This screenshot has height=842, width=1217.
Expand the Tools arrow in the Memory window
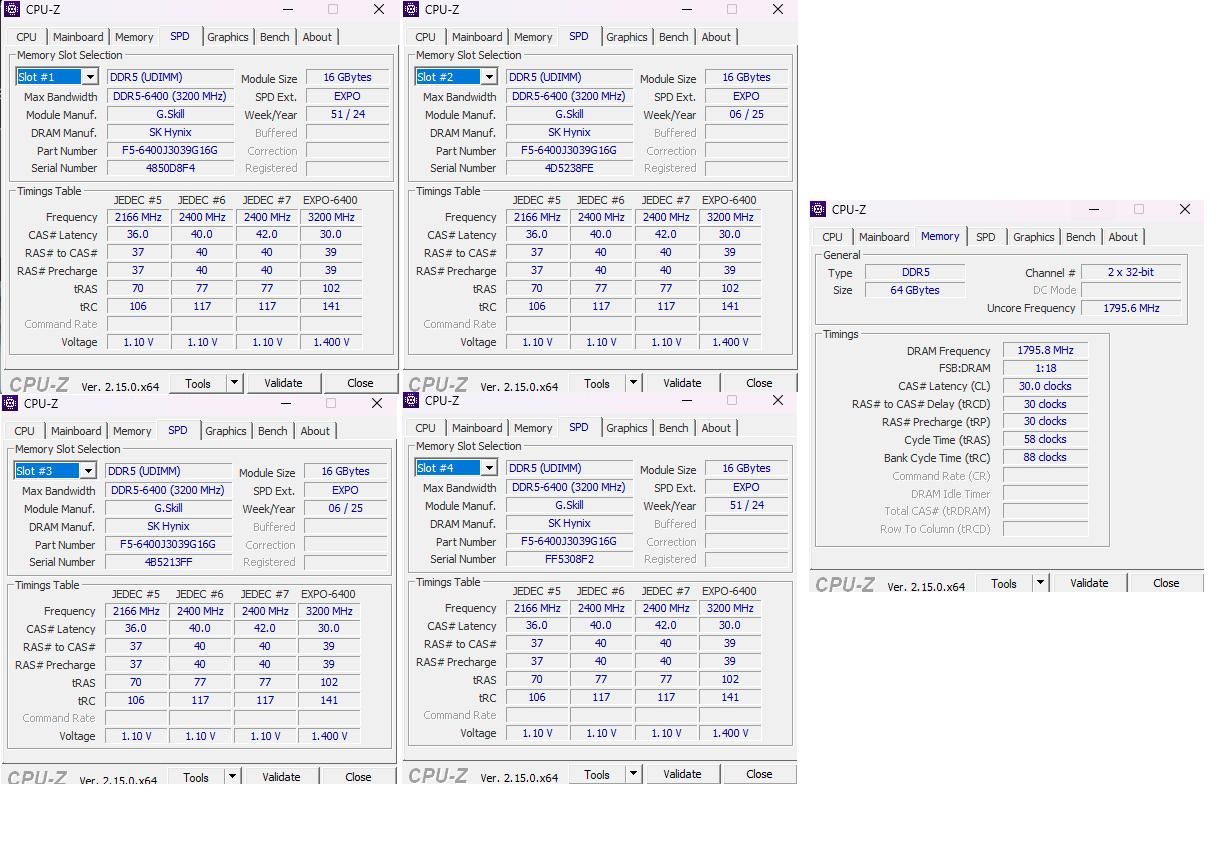(1040, 583)
